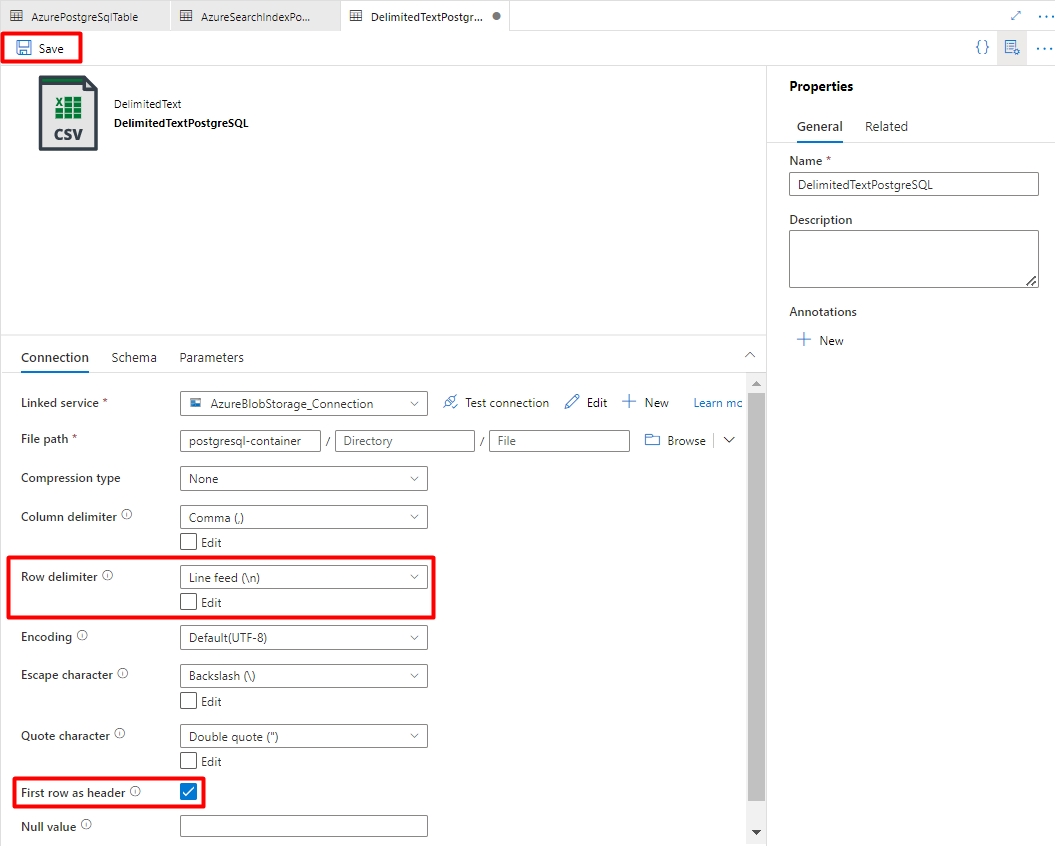This screenshot has height=846, width=1055.
Task: Click info icon next to Column delimiter
Action: point(126,515)
